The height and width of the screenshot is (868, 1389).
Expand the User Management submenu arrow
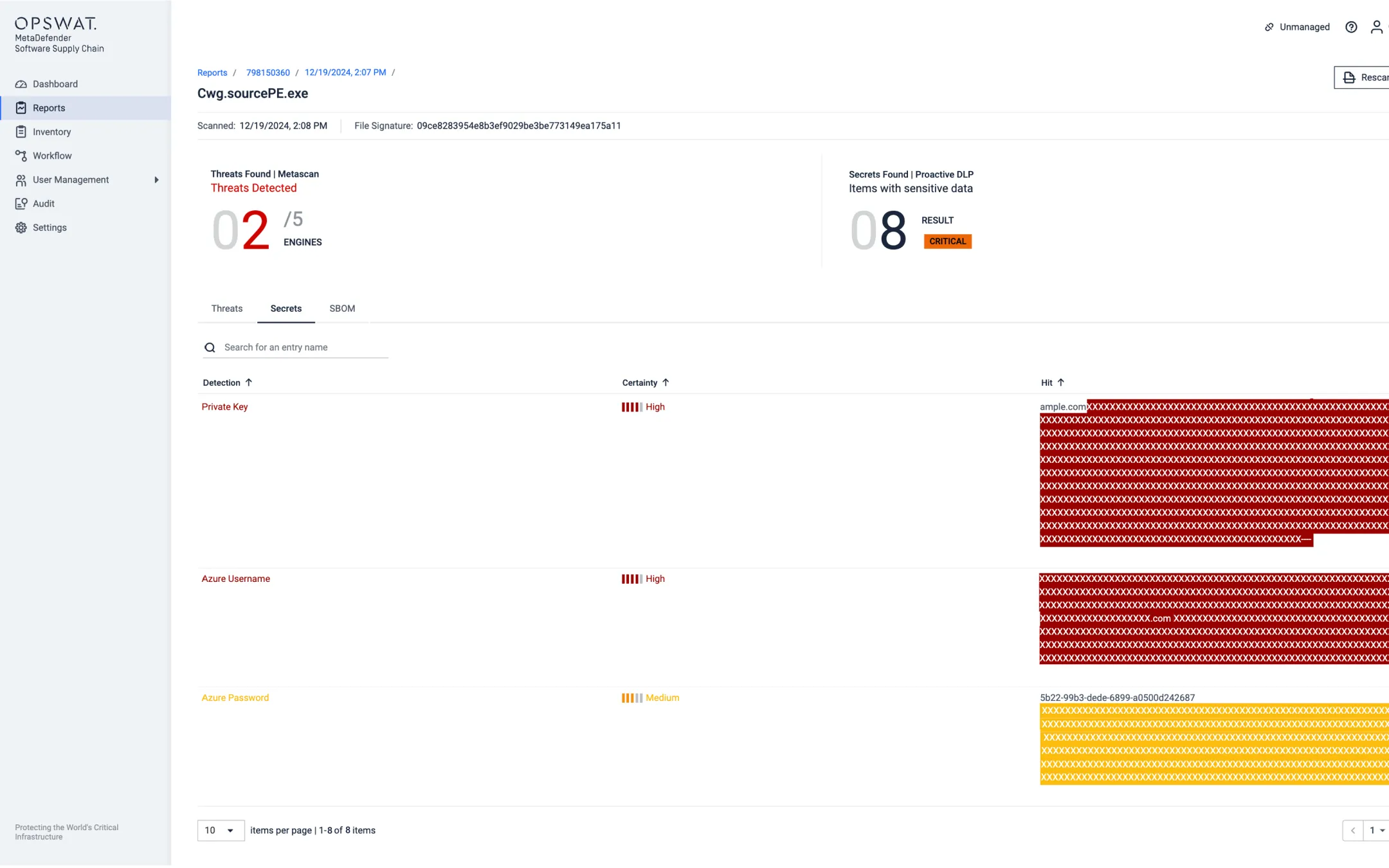point(156,180)
